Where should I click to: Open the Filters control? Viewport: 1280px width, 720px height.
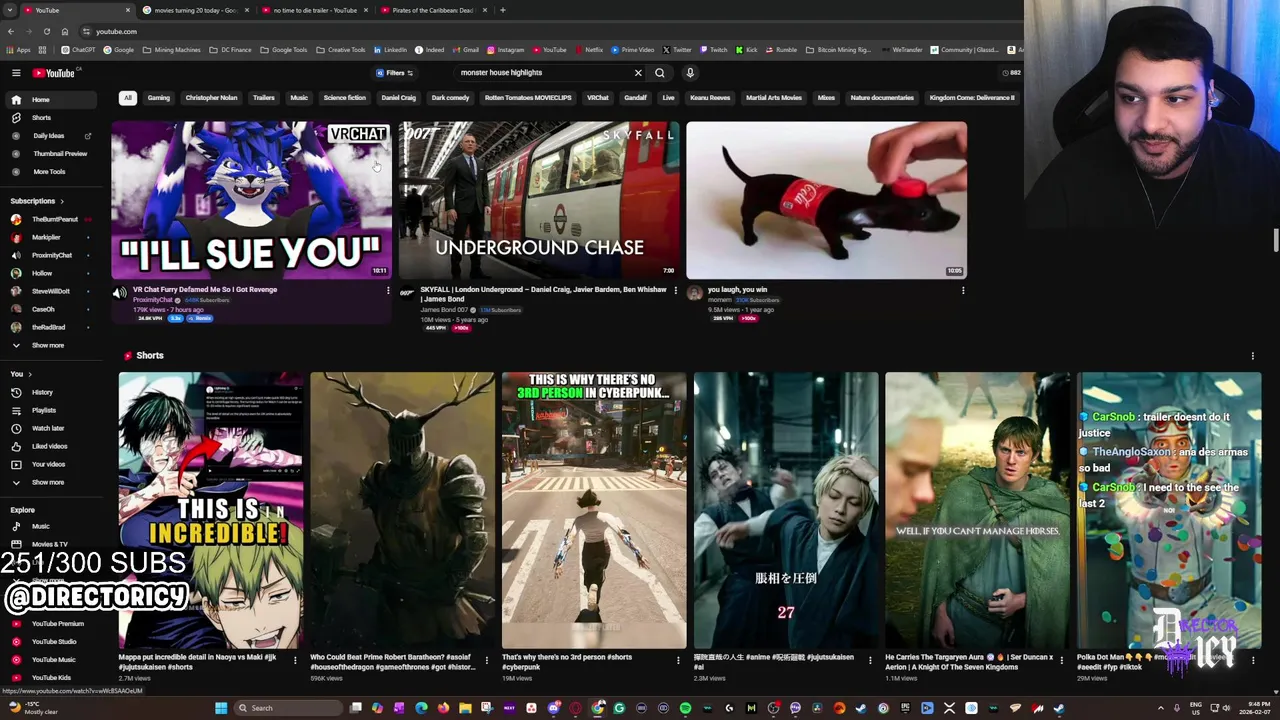point(395,73)
